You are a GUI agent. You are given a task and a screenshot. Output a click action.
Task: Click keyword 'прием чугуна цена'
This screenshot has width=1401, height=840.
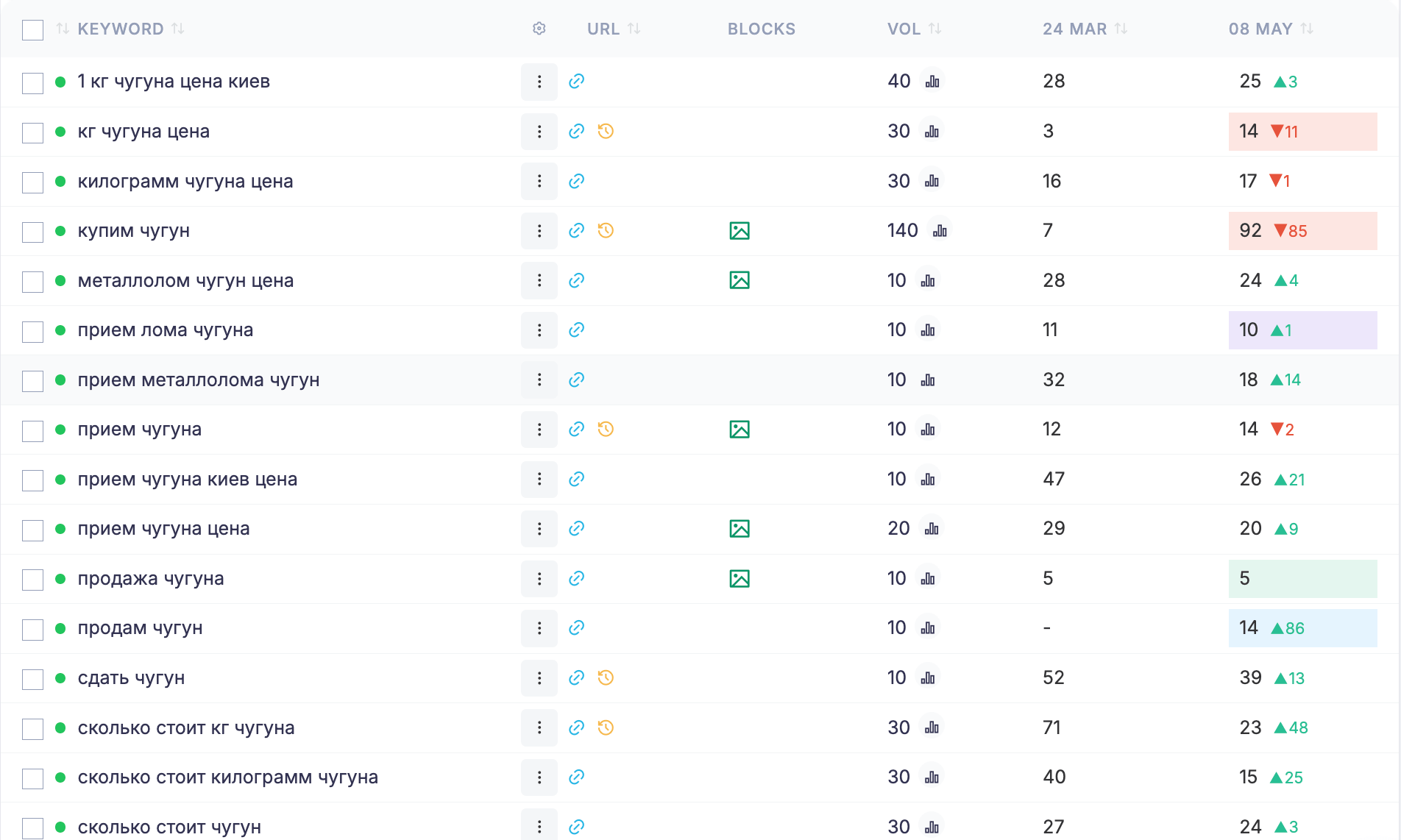[x=163, y=529]
